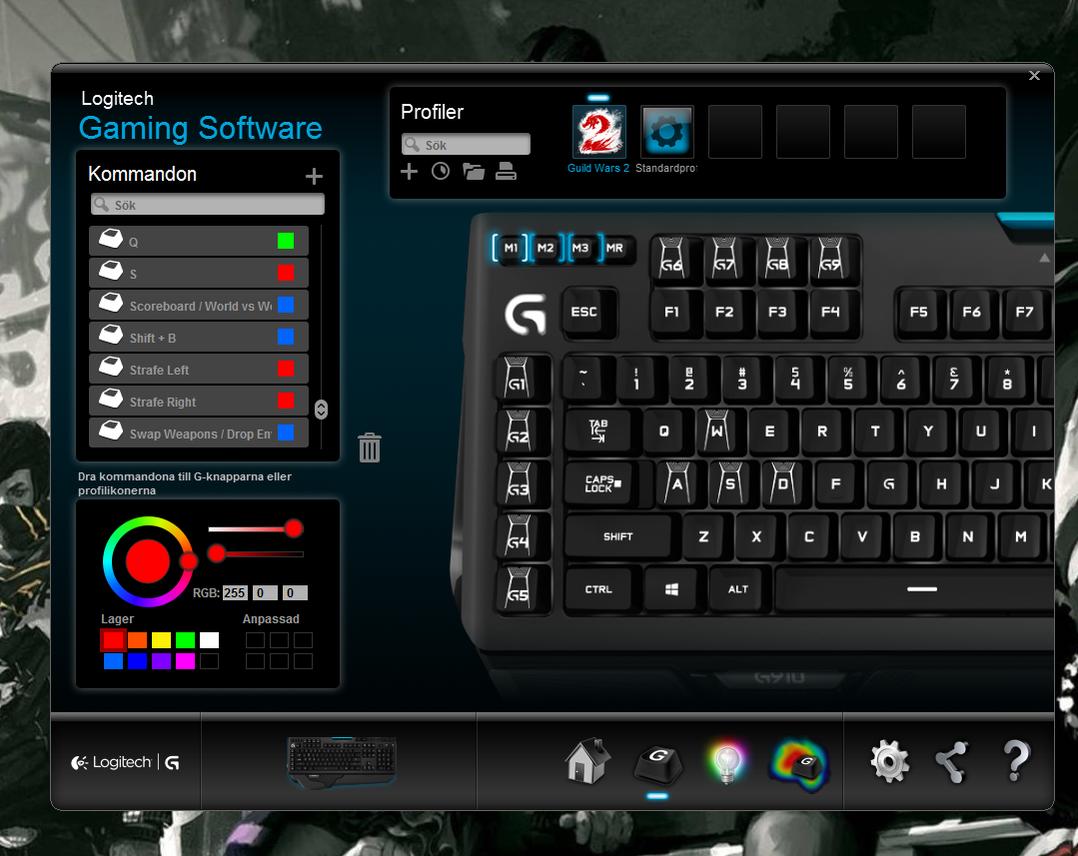1078x856 pixels.
Task: Open the gear settings icon
Action: pyautogui.click(x=890, y=761)
